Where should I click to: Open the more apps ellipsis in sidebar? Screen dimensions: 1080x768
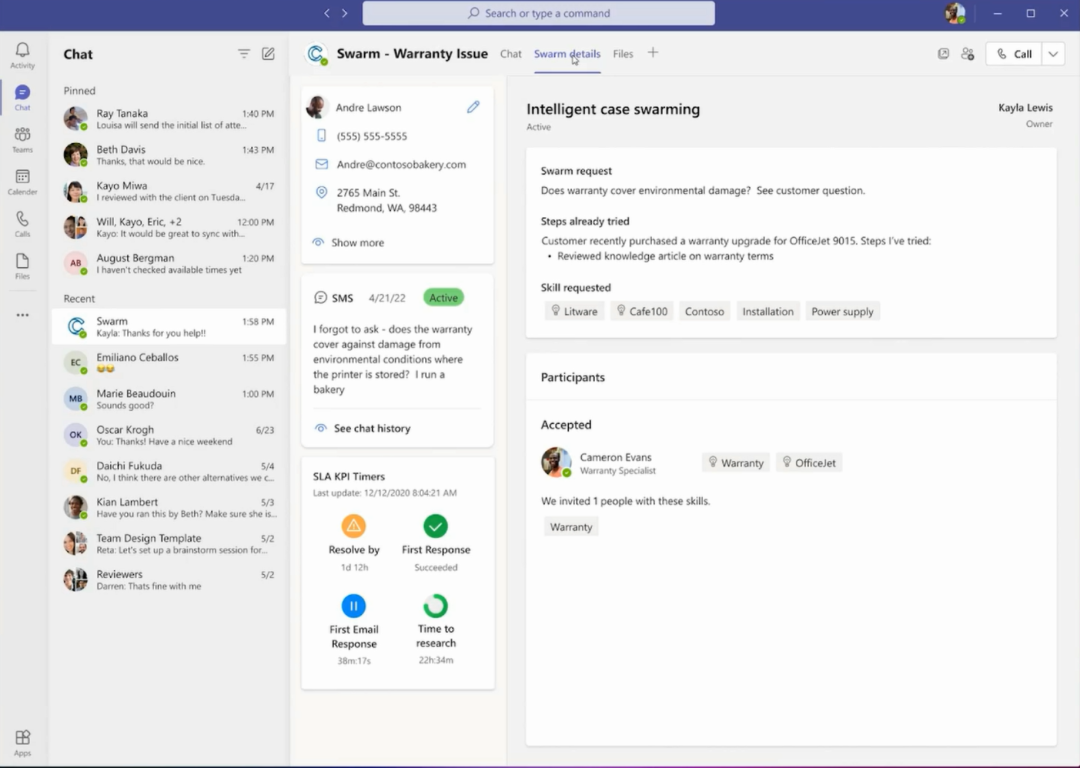[22, 315]
